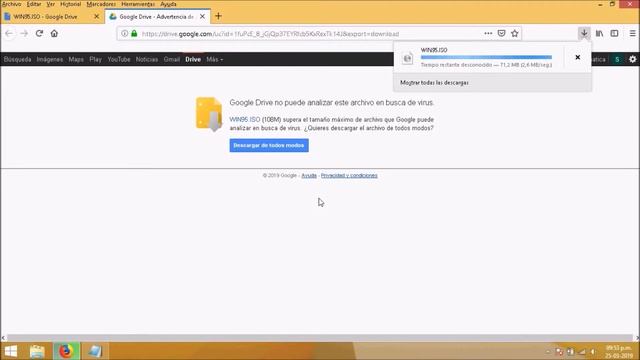Viewport: 640px width, 360px height.
Task: Click the Windows Start button
Action: click(x=11, y=351)
